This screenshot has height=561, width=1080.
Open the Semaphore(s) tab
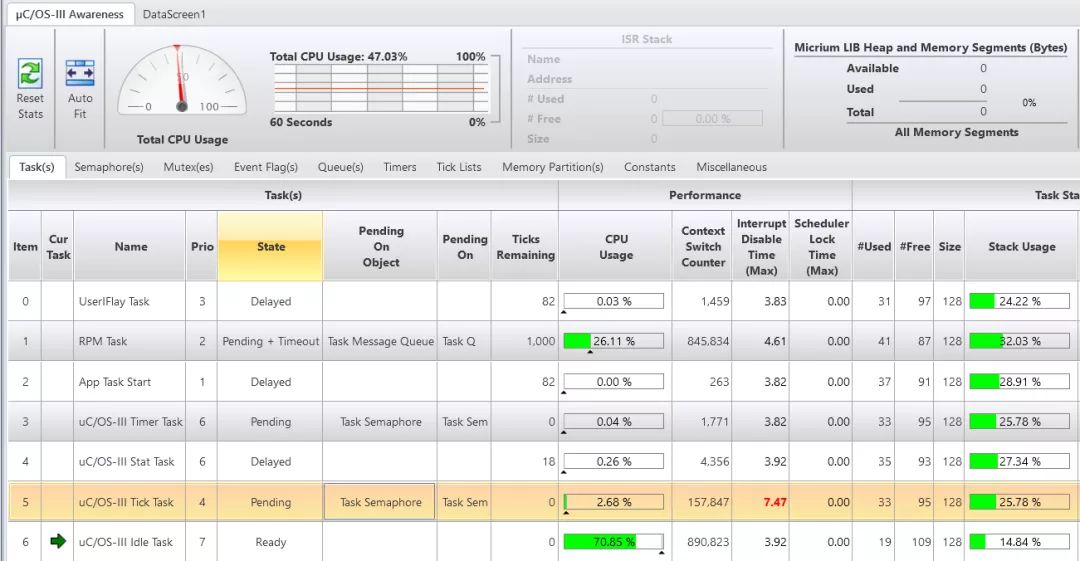tap(109, 167)
